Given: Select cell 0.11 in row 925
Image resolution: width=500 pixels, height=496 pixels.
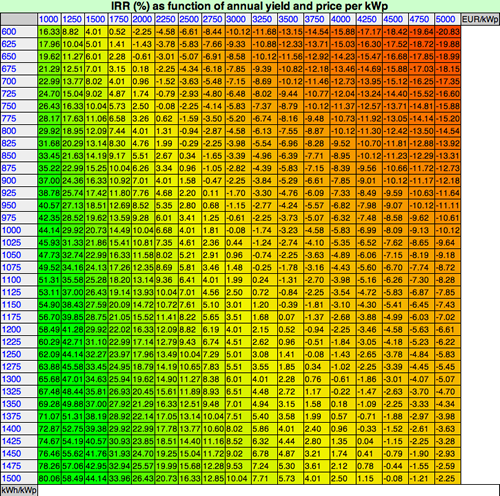Looking at the screenshot, I should (x=213, y=193).
